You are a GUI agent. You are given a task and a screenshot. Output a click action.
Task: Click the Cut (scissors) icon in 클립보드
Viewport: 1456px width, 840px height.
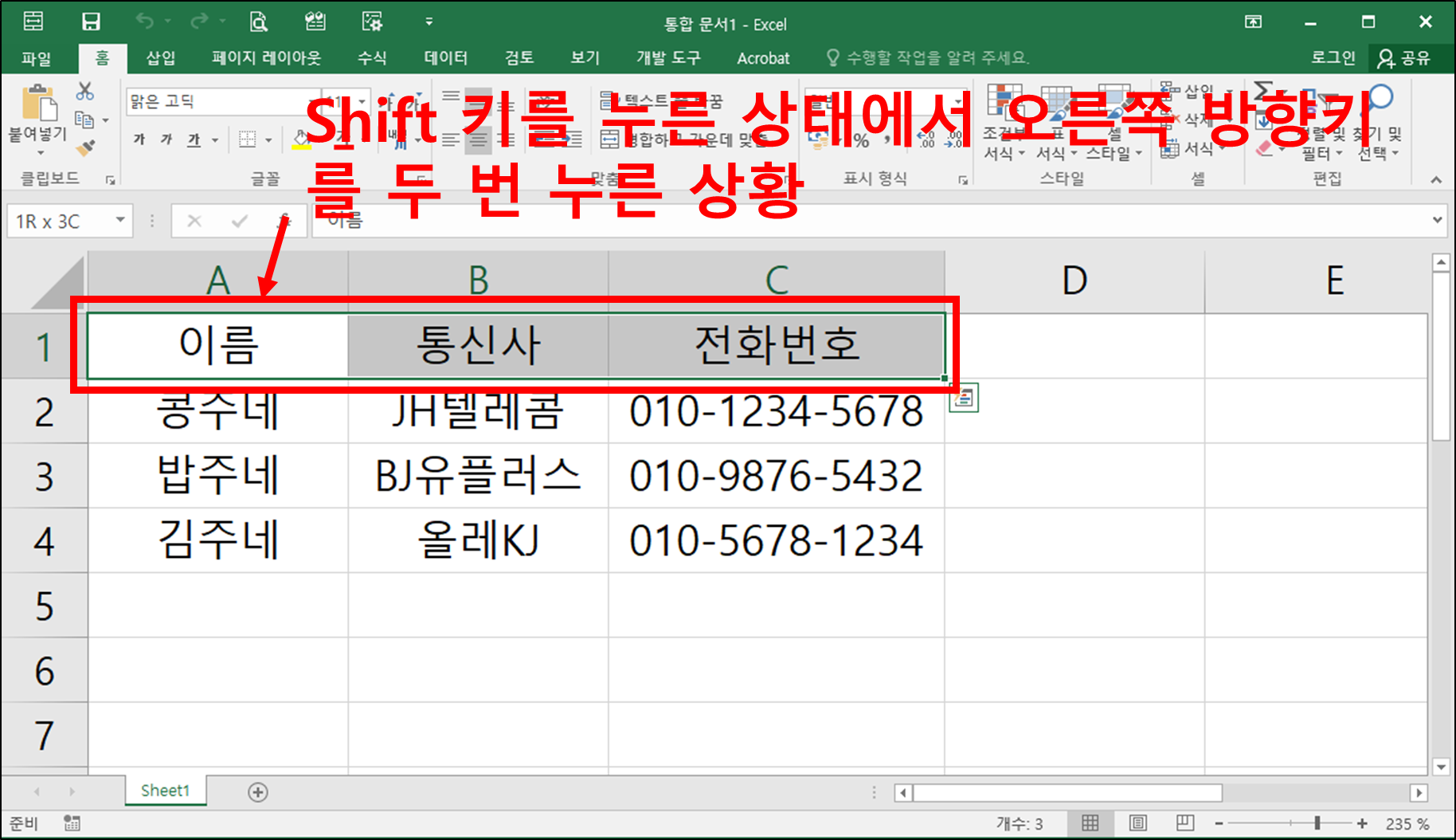[84, 90]
